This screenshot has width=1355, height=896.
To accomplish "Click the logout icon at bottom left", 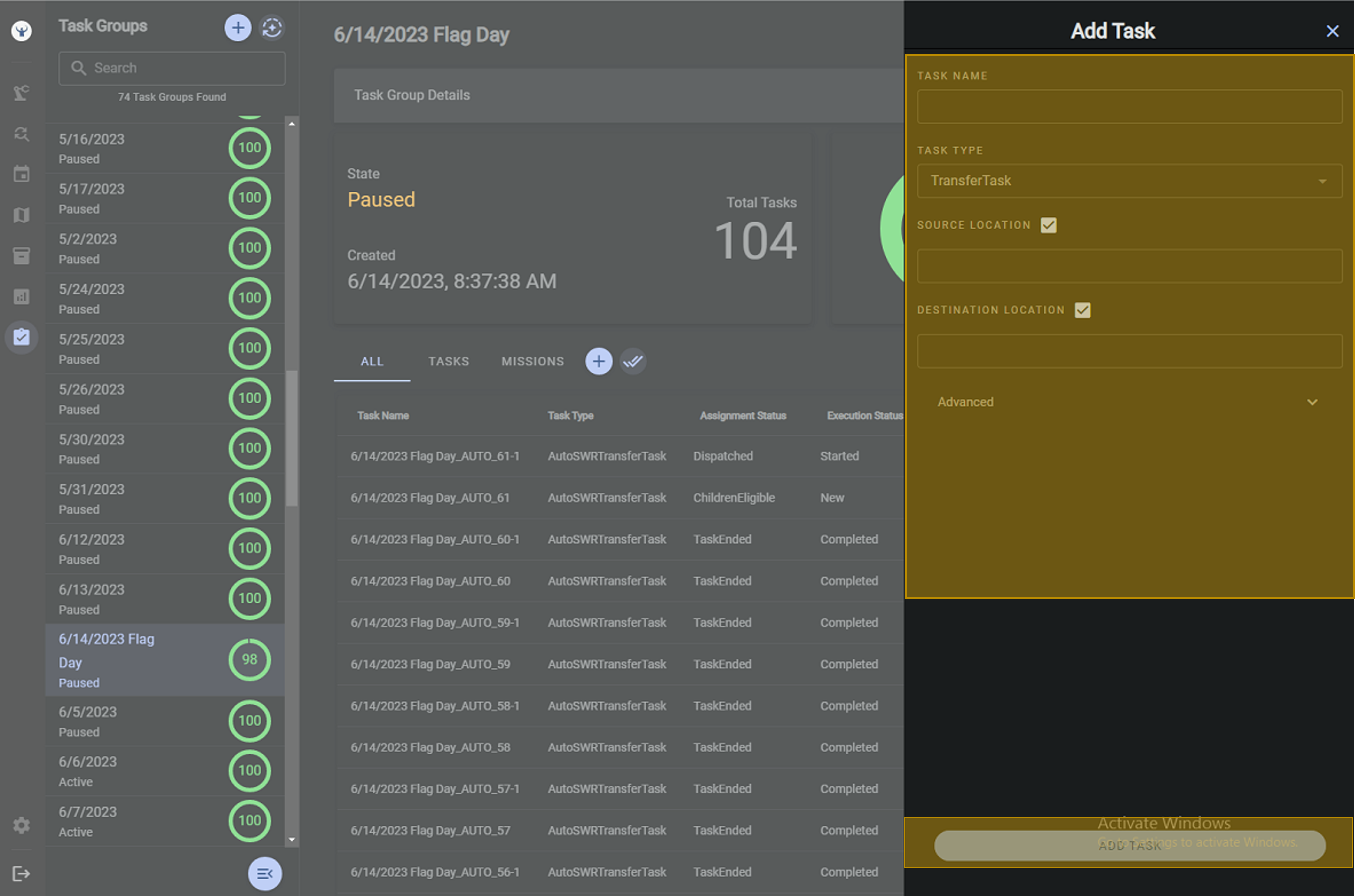I will [x=21, y=874].
